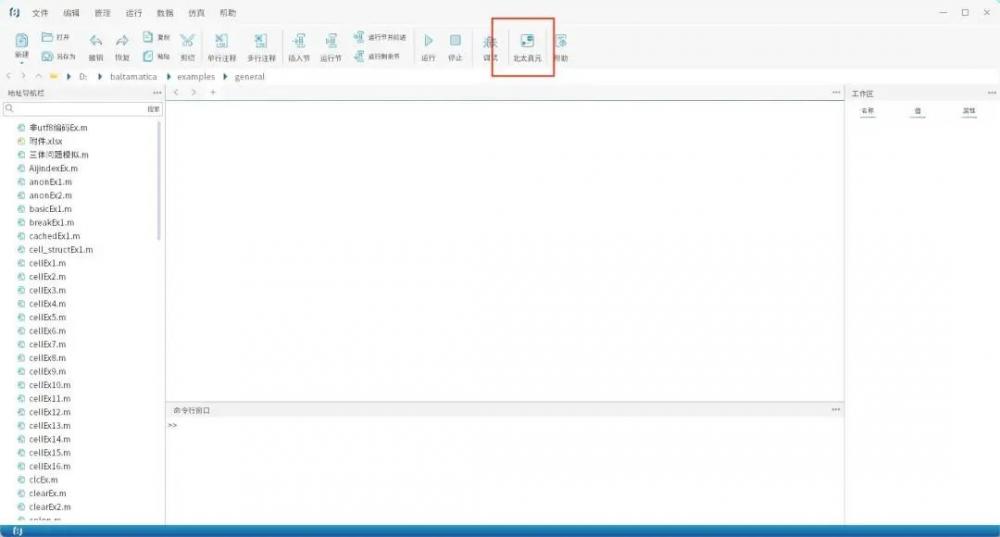This screenshot has height=537, width=1000.
Task: Add a new editor tab with plus button
Action: (212, 93)
